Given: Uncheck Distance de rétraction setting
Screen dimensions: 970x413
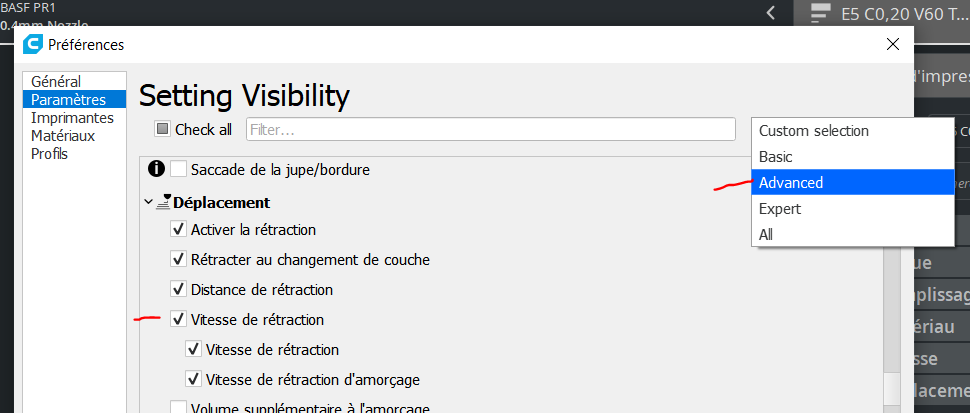Looking at the screenshot, I should (178, 289).
